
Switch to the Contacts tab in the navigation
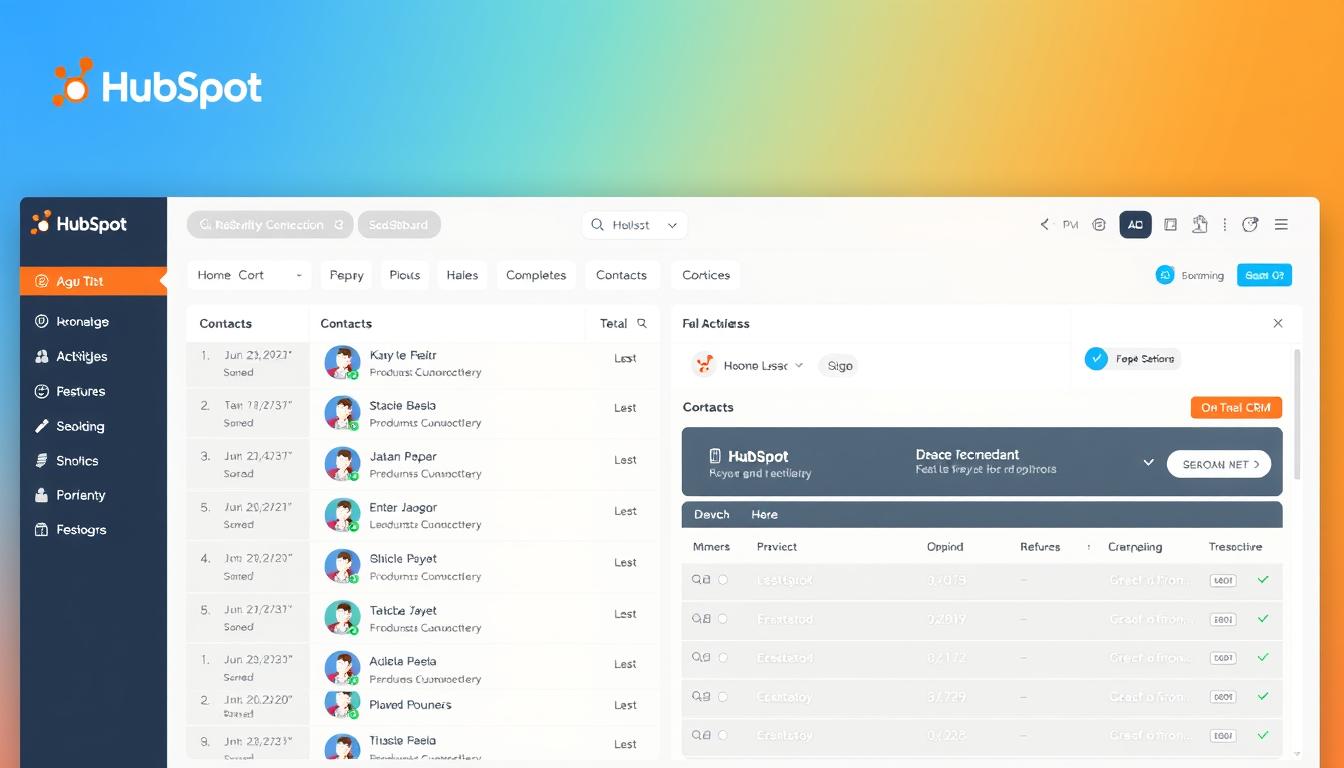point(622,274)
